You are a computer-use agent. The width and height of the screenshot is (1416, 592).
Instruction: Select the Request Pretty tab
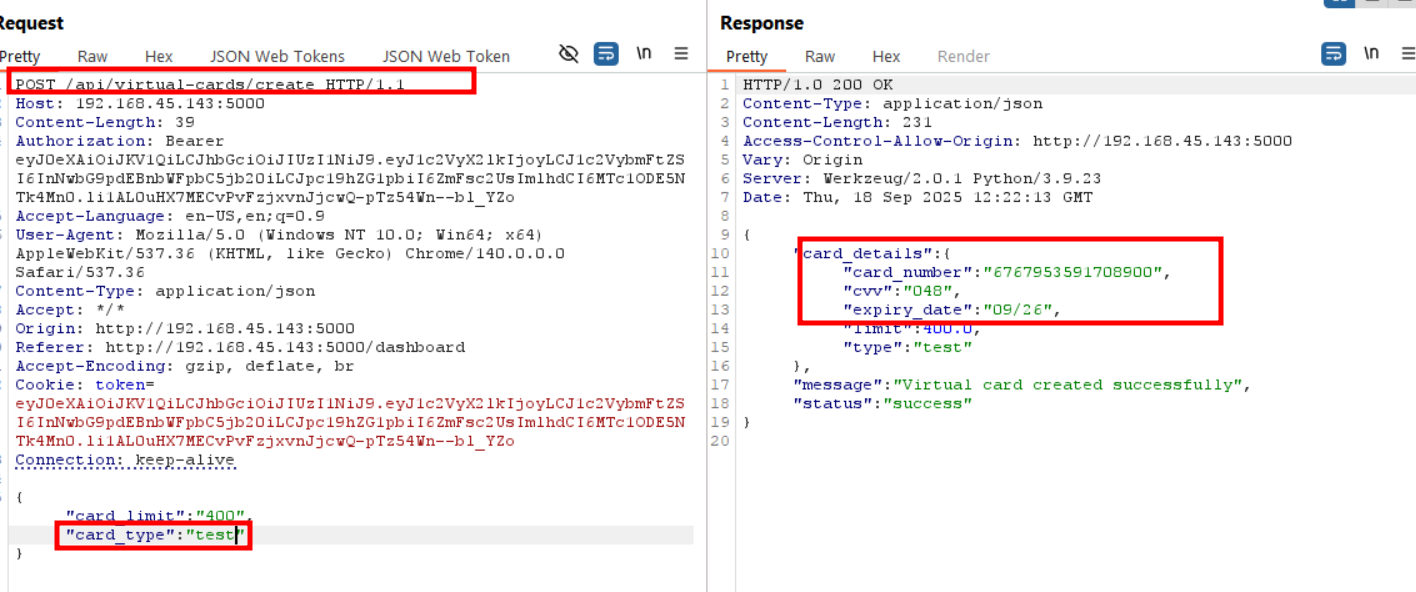click(20, 57)
